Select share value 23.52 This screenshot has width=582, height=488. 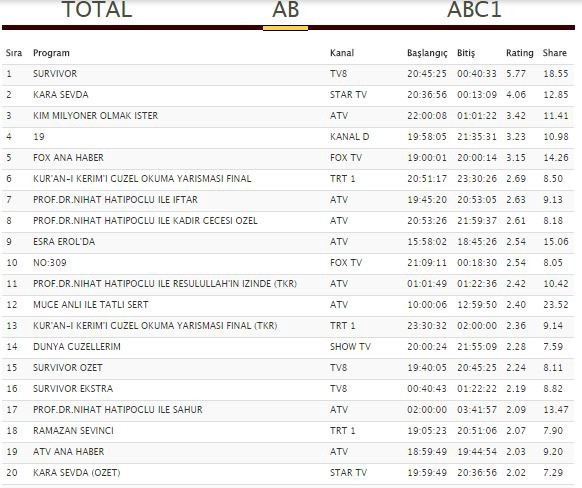click(556, 304)
